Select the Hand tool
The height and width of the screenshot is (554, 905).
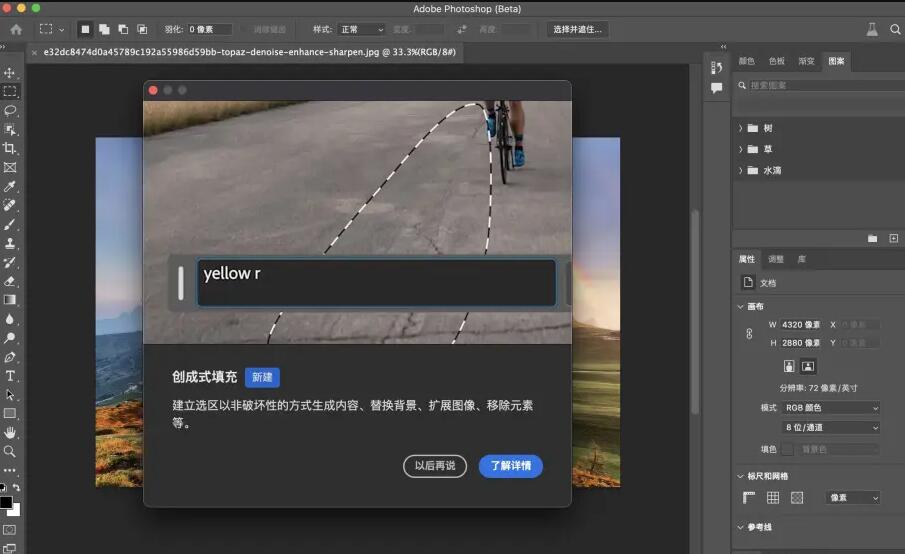tap(10, 433)
